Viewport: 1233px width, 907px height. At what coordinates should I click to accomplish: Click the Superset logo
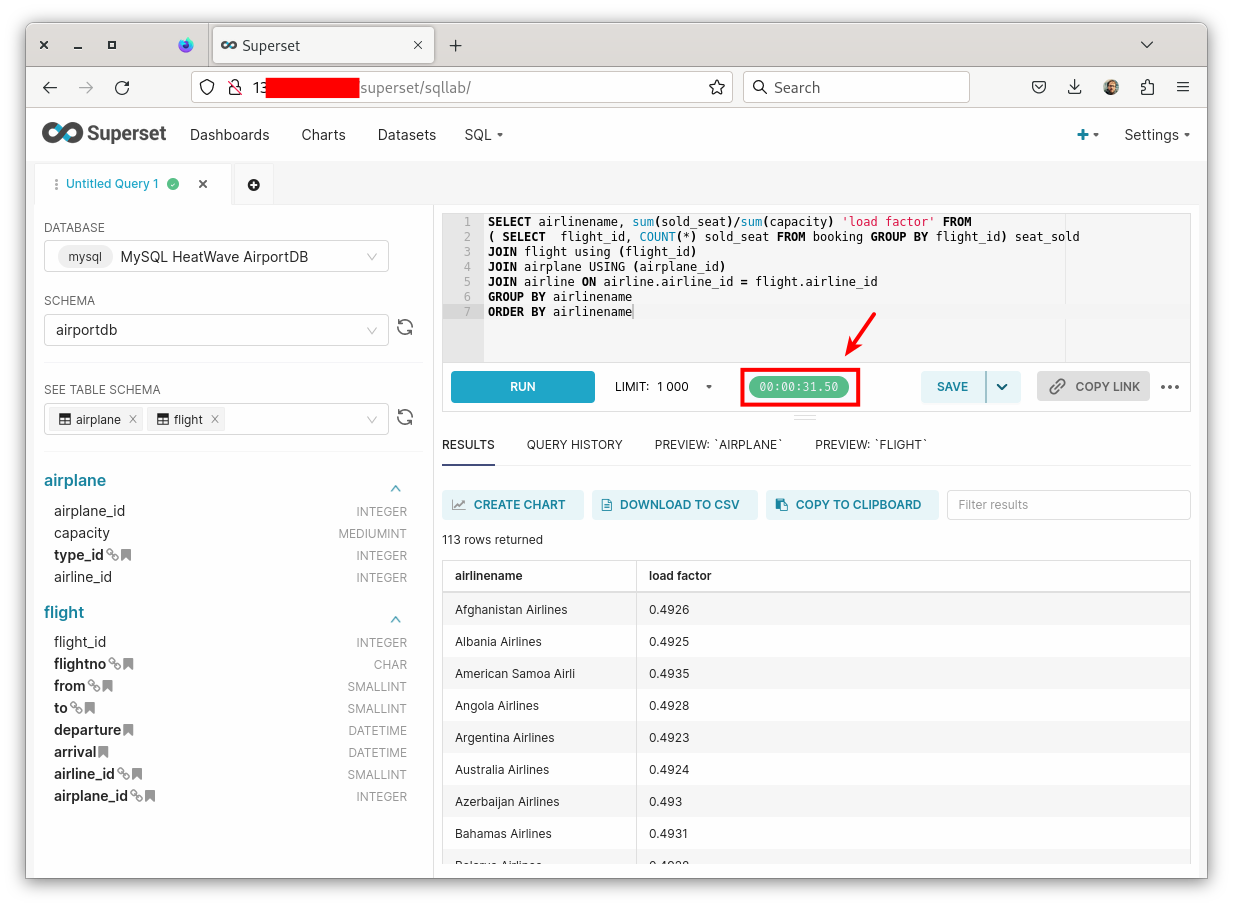[x=104, y=133]
